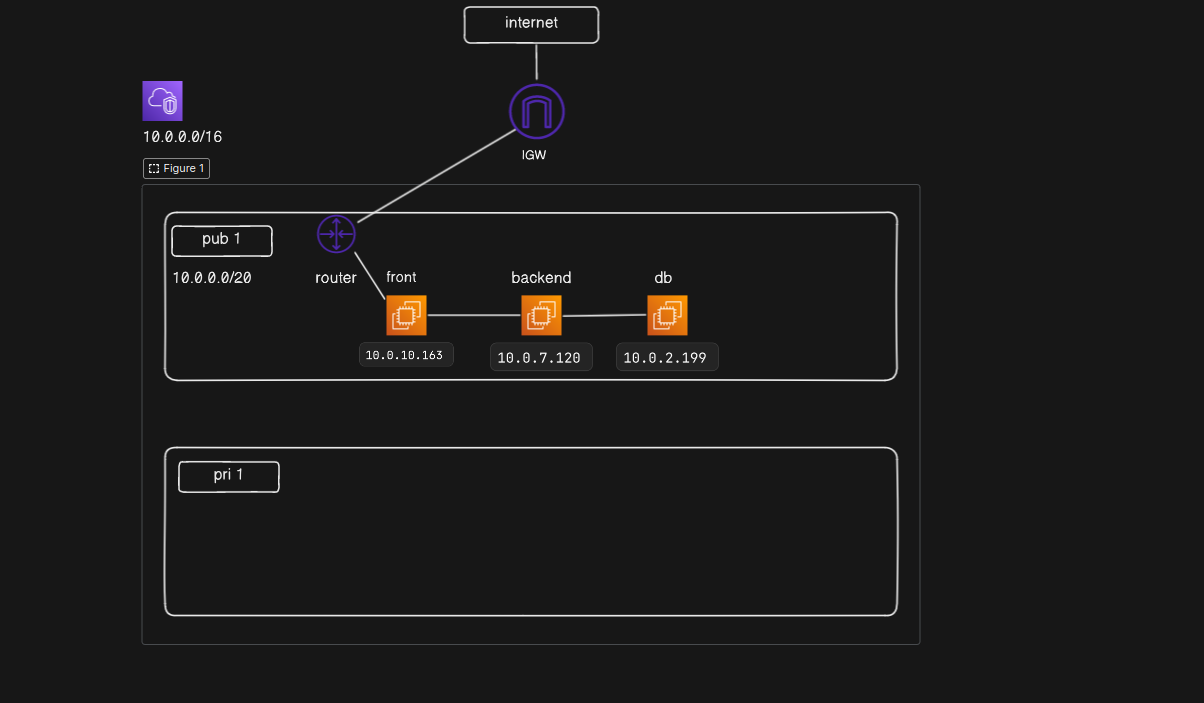Select the router icon in pub 1

pyautogui.click(x=336, y=234)
